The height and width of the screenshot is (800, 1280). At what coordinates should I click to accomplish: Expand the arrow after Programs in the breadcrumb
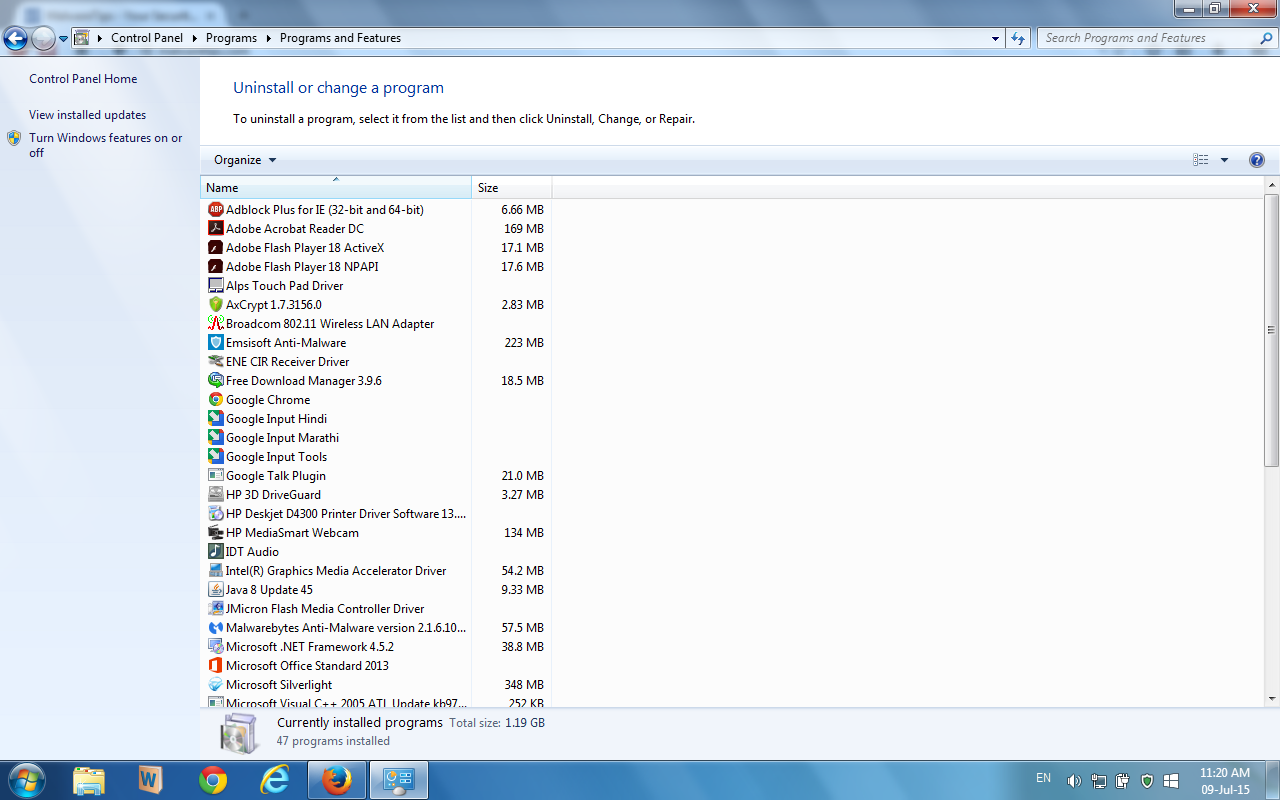pyautogui.click(x=268, y=38)
